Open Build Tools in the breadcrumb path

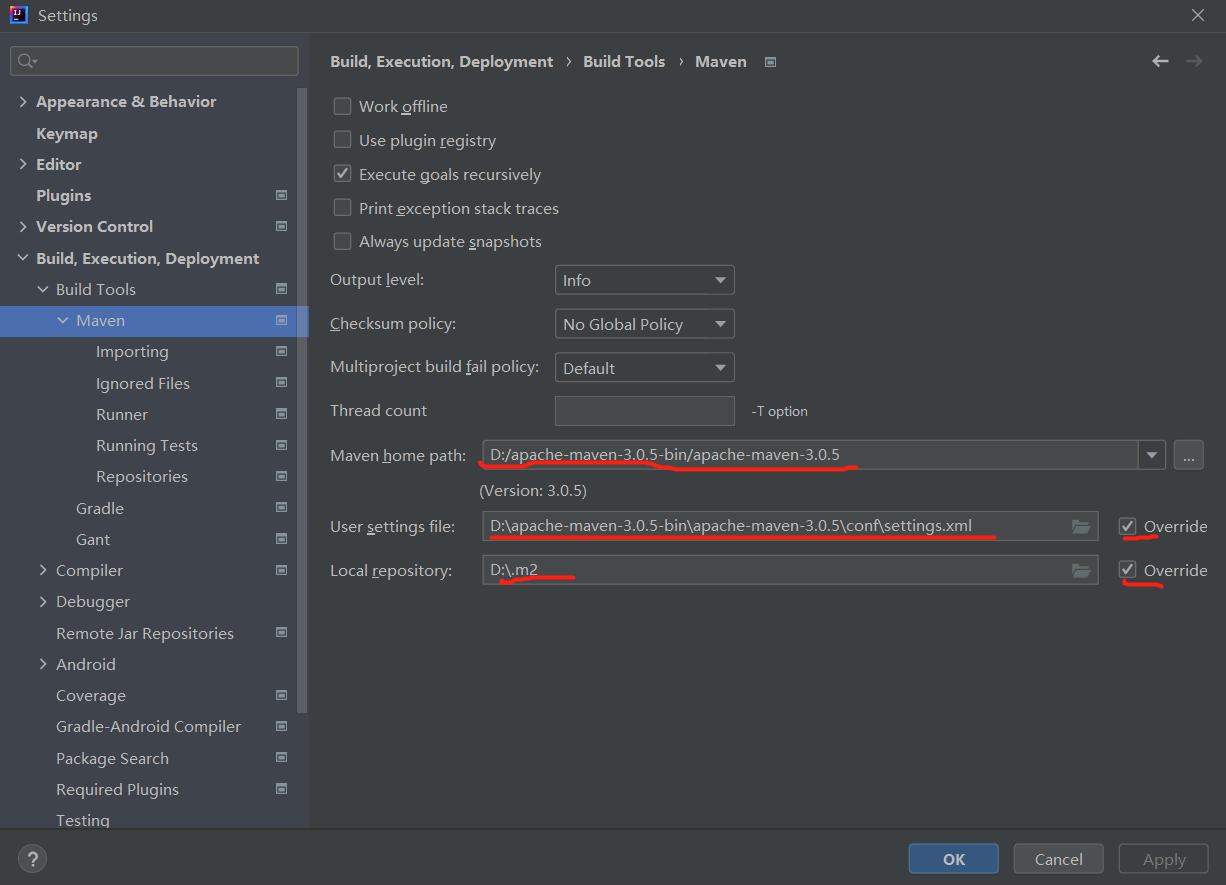pos(624,61)
